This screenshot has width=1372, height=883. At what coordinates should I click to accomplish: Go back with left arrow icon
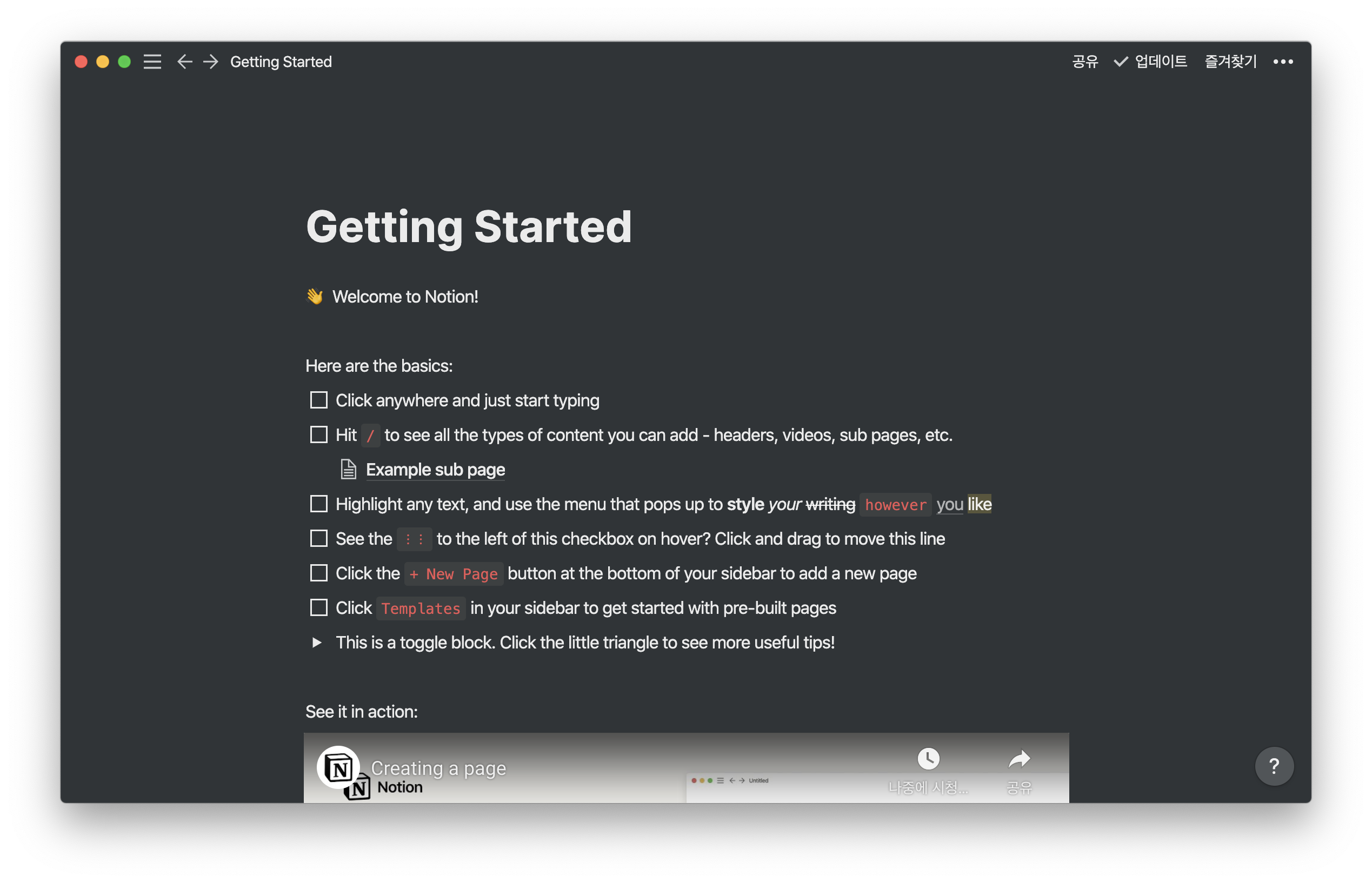[184, 62]
